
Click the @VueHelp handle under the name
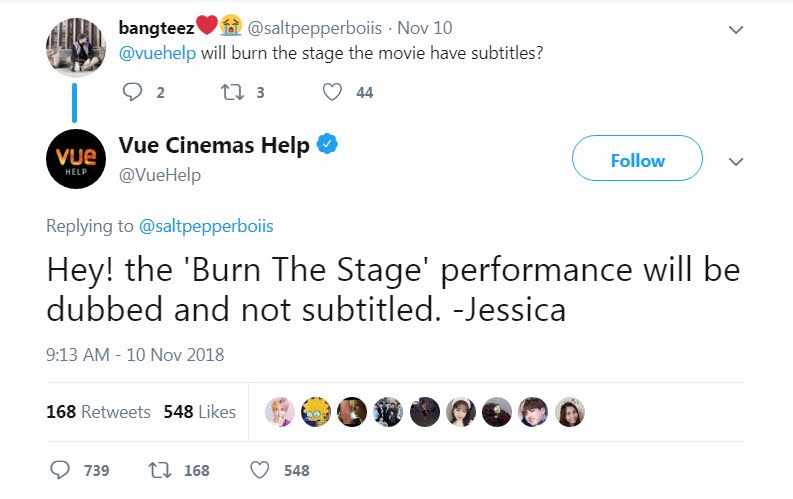coord(160,175)
